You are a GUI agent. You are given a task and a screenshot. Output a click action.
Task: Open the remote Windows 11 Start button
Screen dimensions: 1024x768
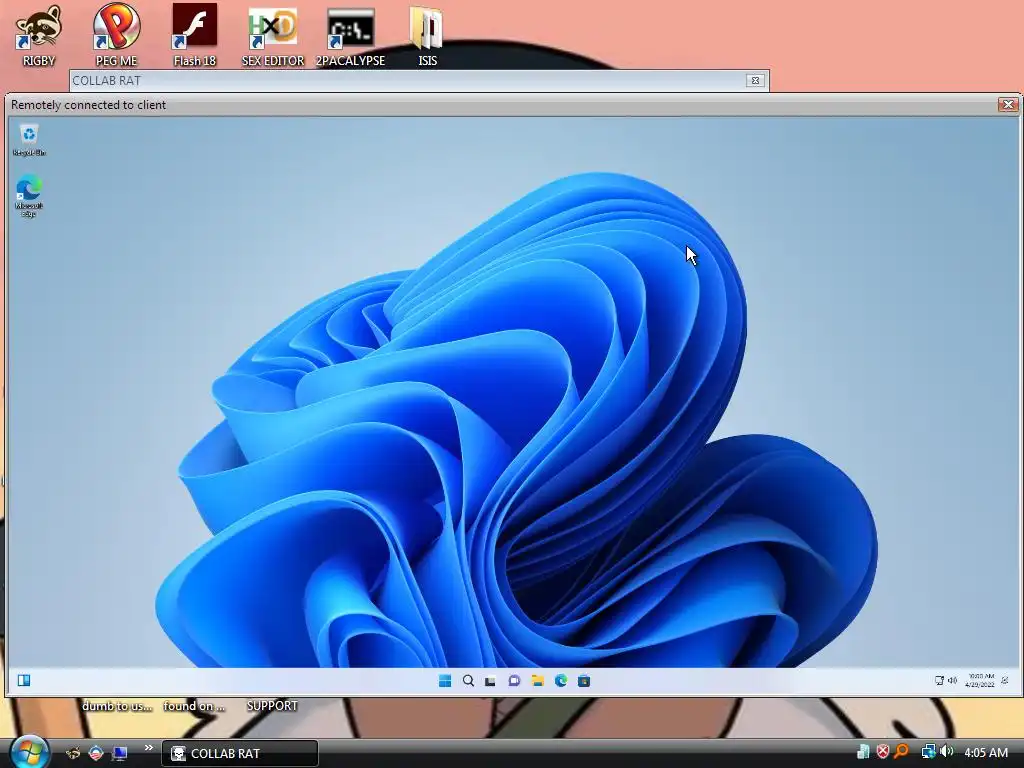coord(445,680)
